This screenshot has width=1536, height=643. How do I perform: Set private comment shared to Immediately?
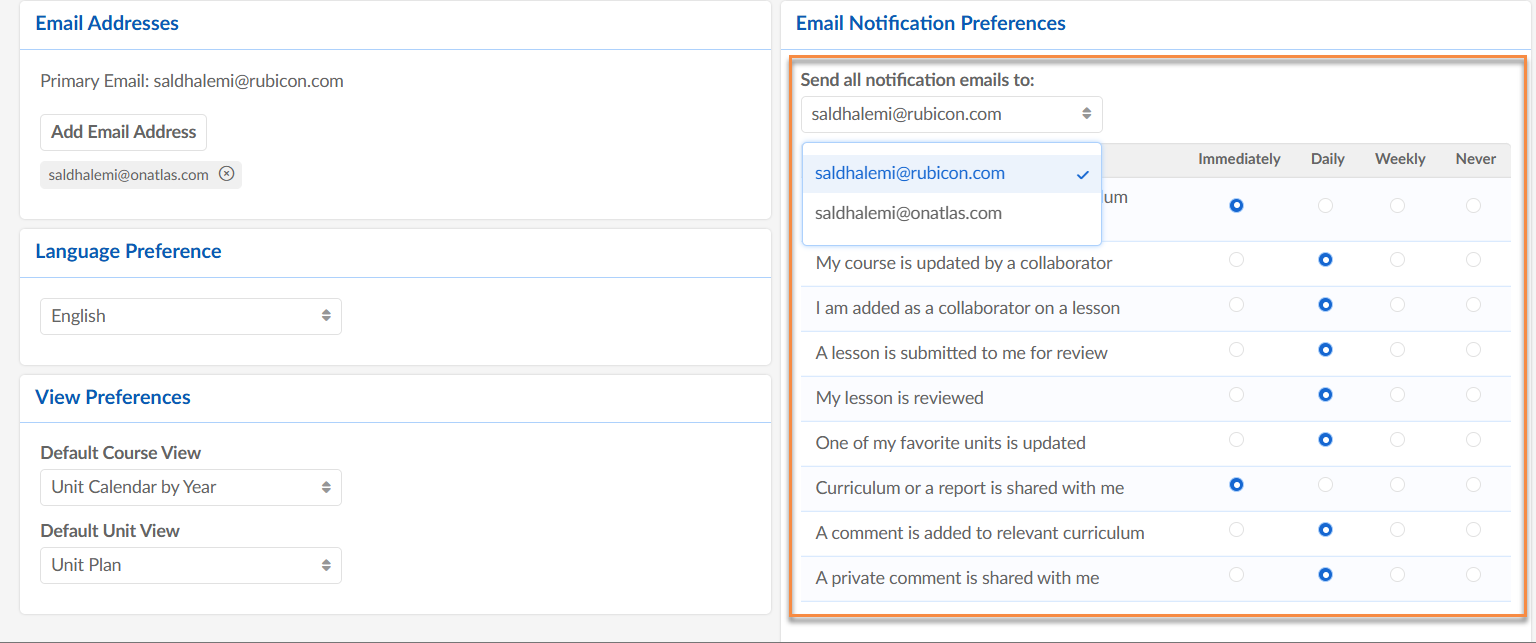1237,575
